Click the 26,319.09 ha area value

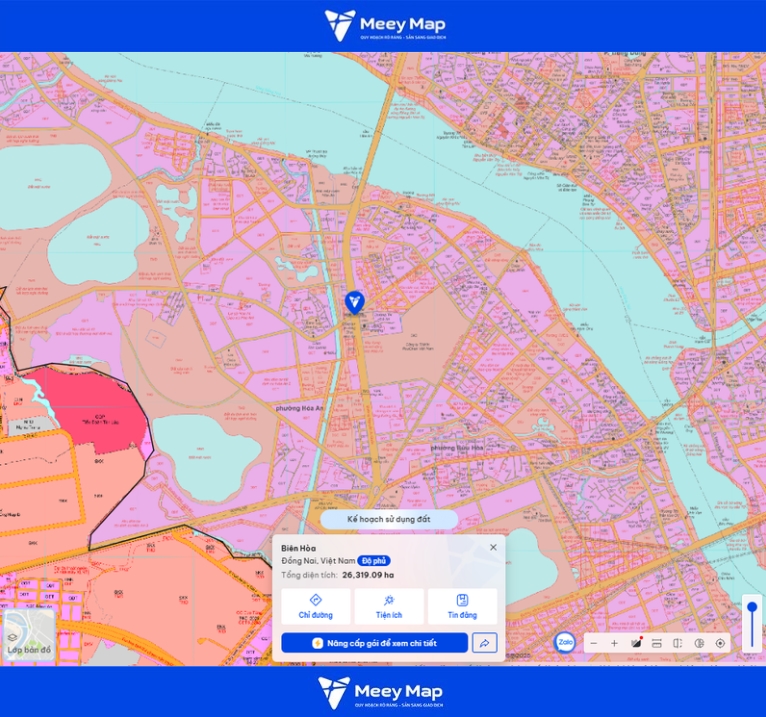(368, 575)
